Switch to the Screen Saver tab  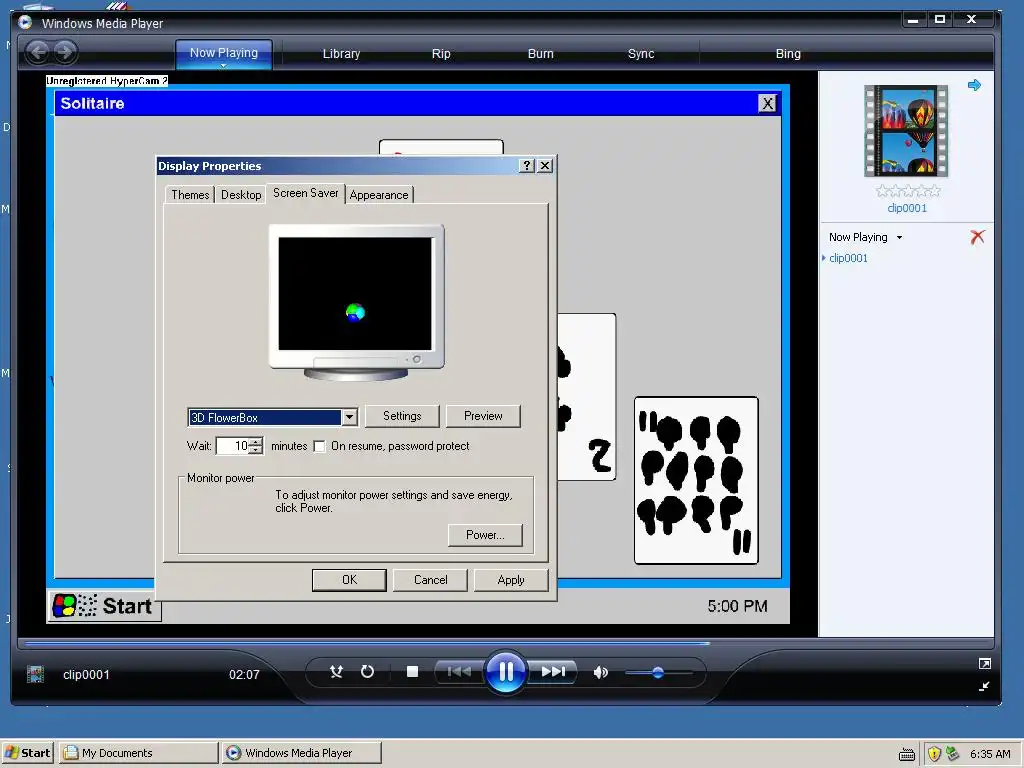point(306,193)
